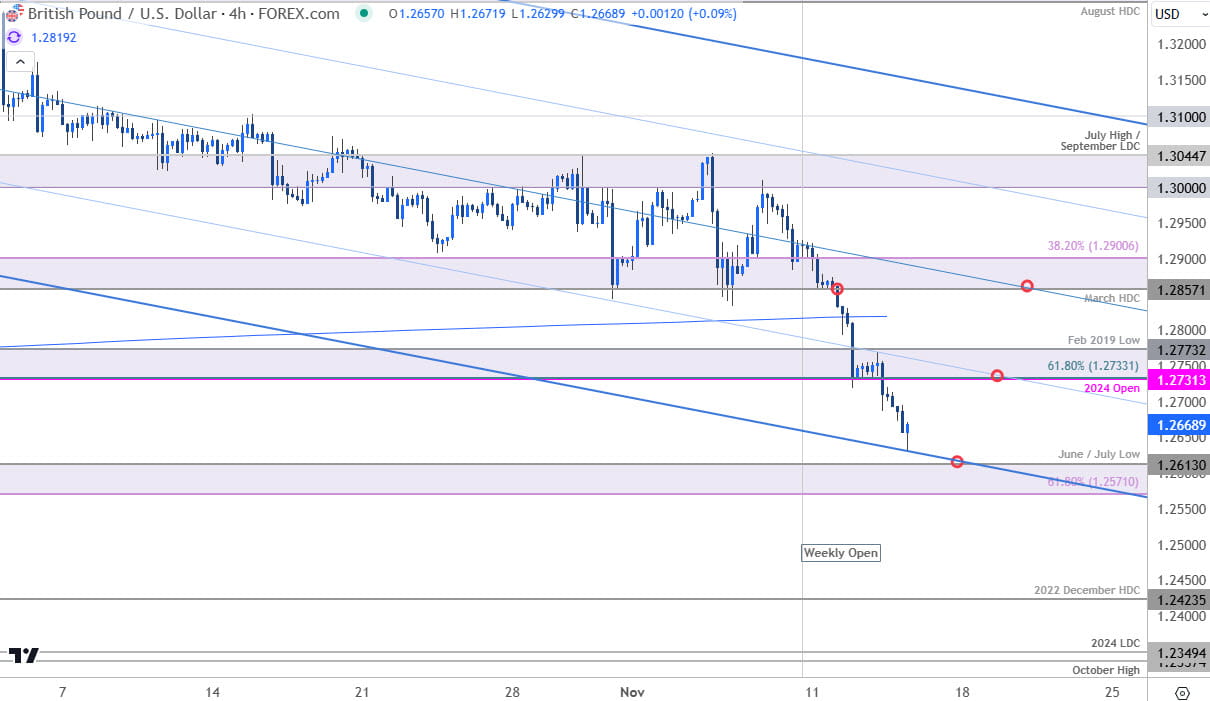The height and width of the screenshot is (701, 1210).
Task: Click the circular auto-refresh icon beside 1.28192
Action: click(13, 36)
